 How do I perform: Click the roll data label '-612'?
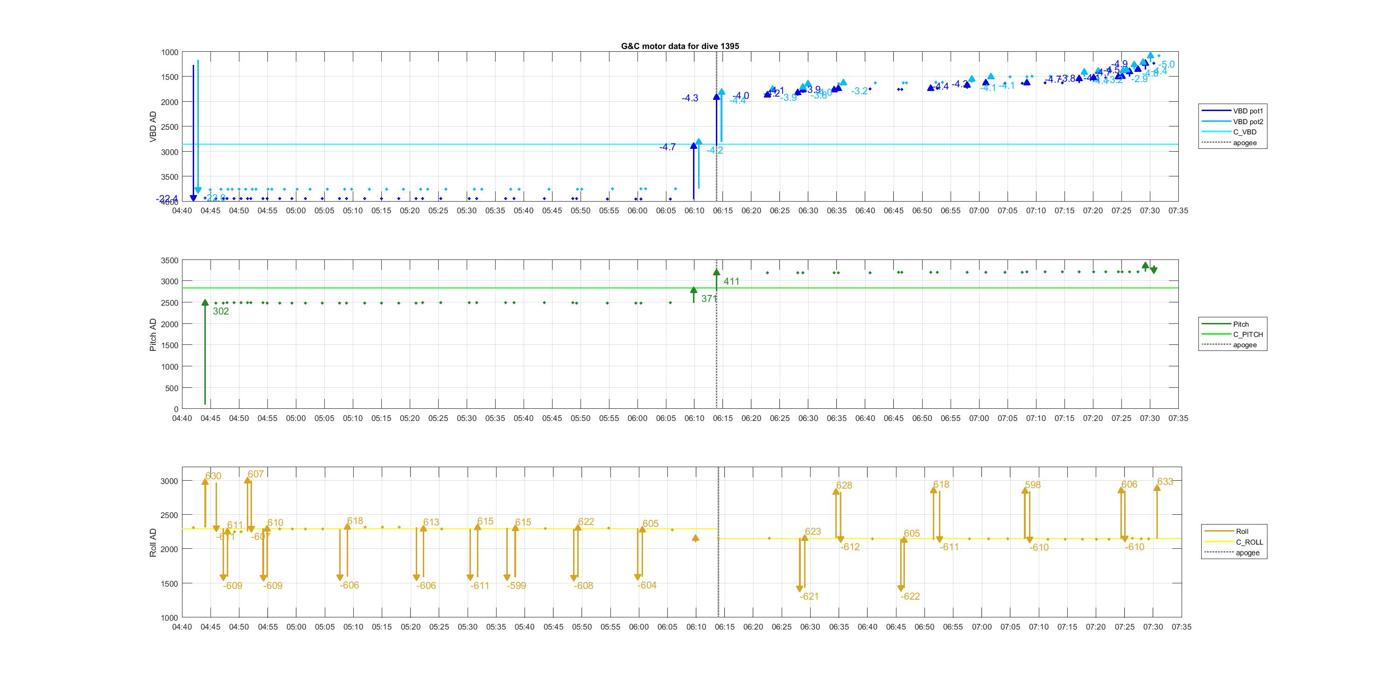click(x=850, y=548)
